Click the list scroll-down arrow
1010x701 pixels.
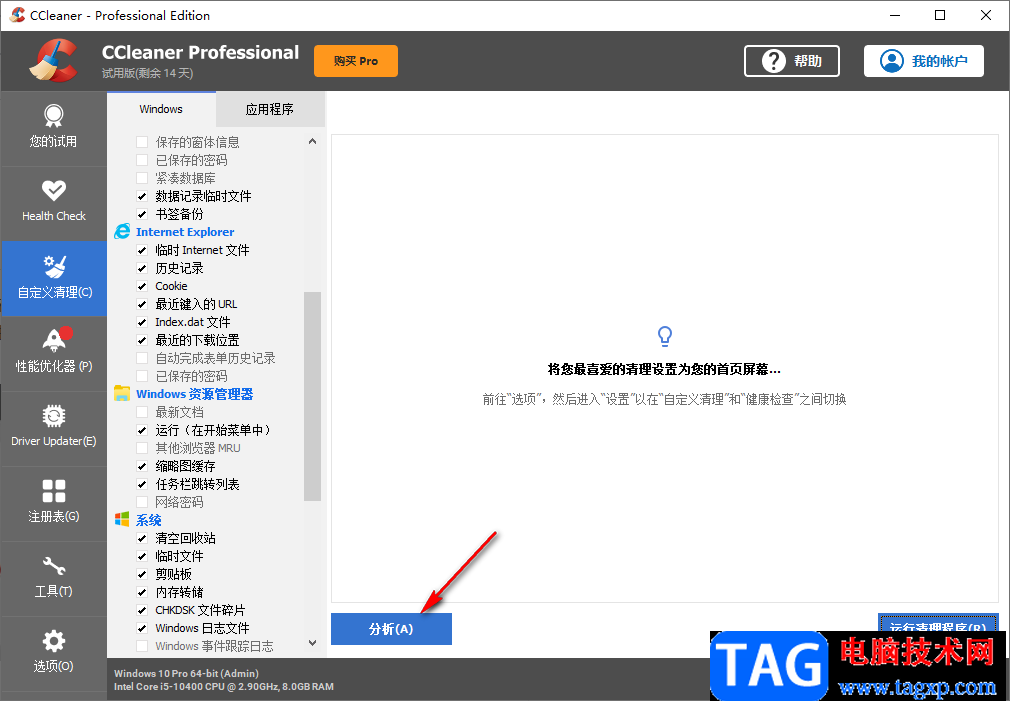click(312, 643)
